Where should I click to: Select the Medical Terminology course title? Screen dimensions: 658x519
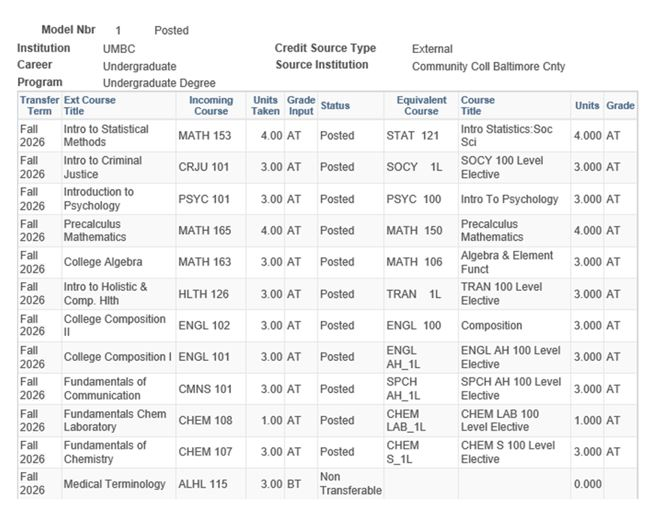115,484
